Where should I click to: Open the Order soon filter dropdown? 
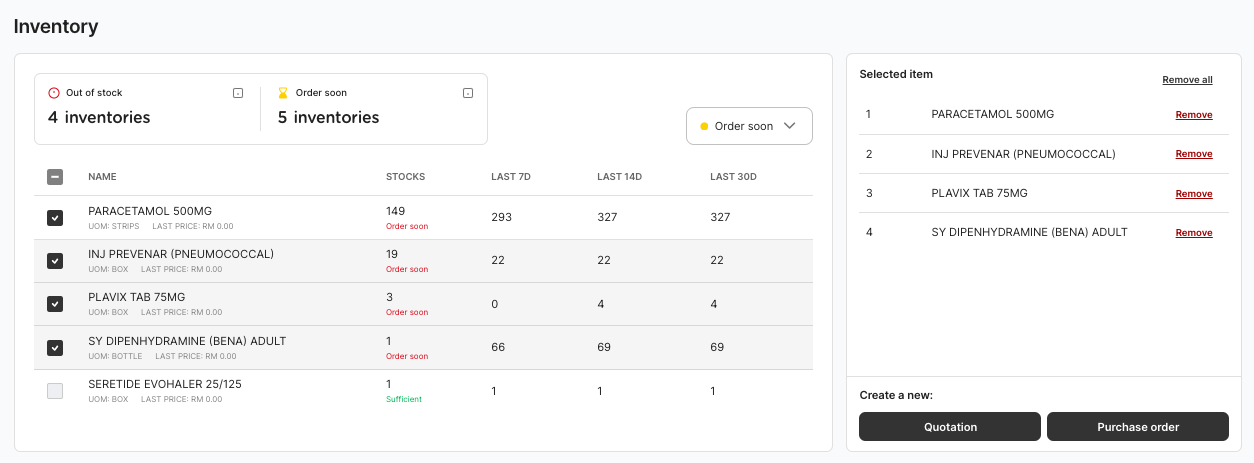[x=749, y=126]
